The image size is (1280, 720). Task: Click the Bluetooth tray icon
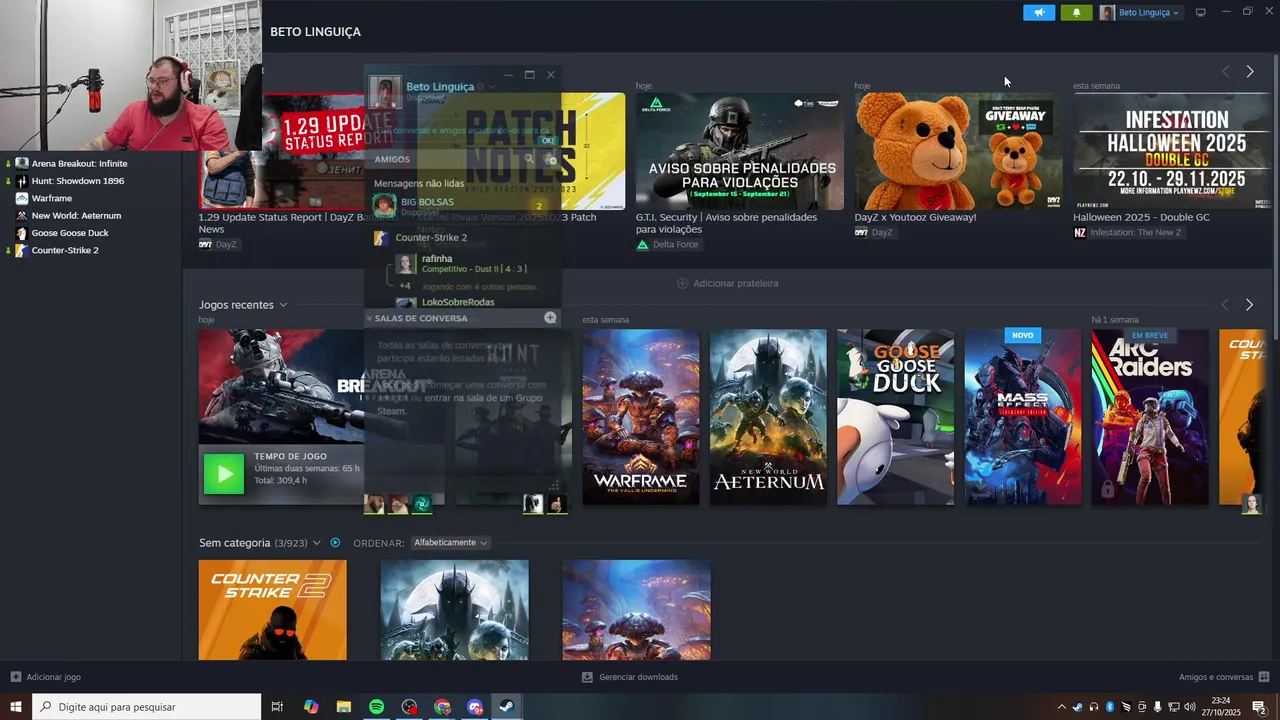click(1109, 707)
